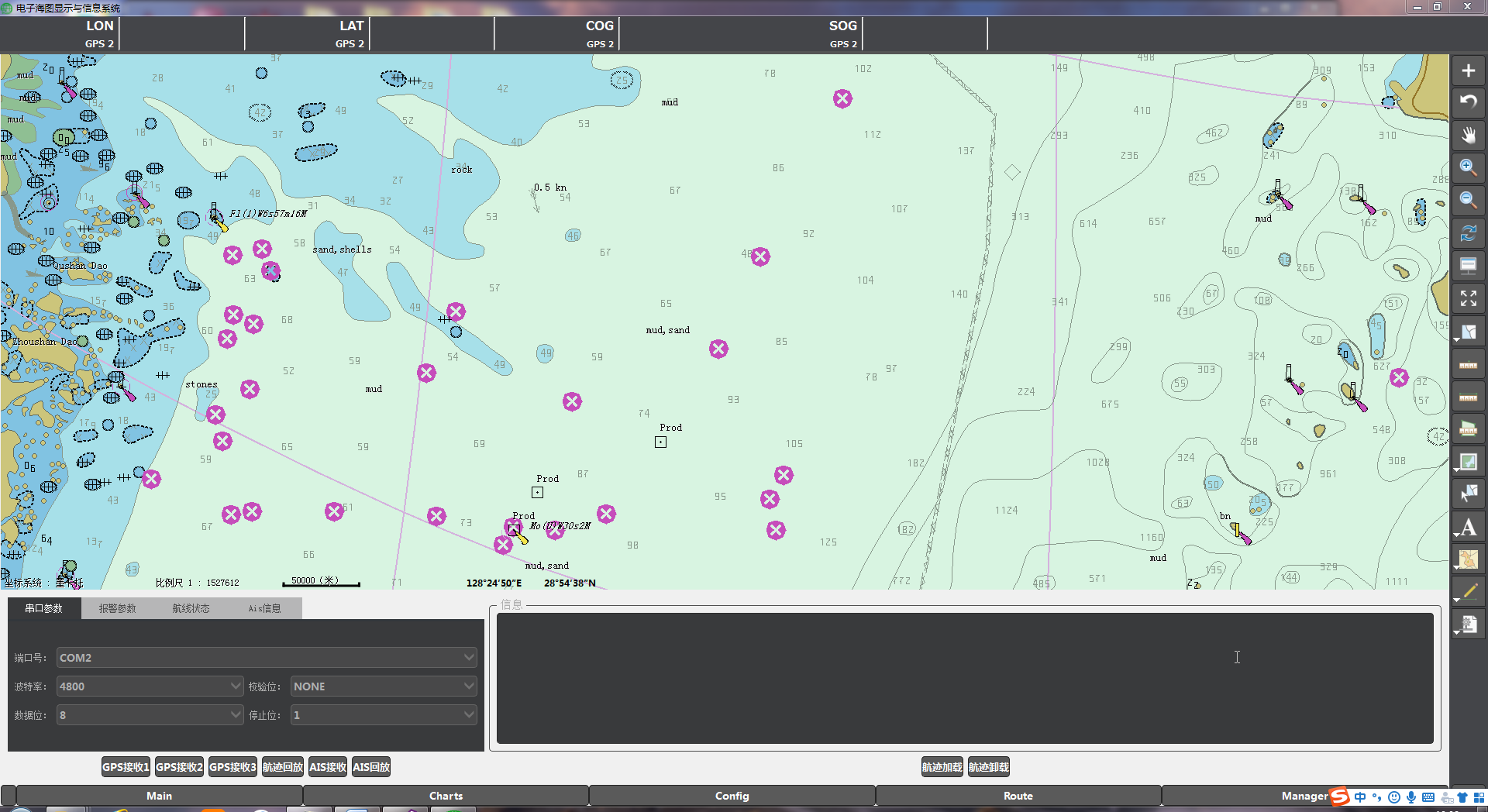
Task: Click the 比例尺 1:1527612 scale text
Action: click(x=197, y=583)
